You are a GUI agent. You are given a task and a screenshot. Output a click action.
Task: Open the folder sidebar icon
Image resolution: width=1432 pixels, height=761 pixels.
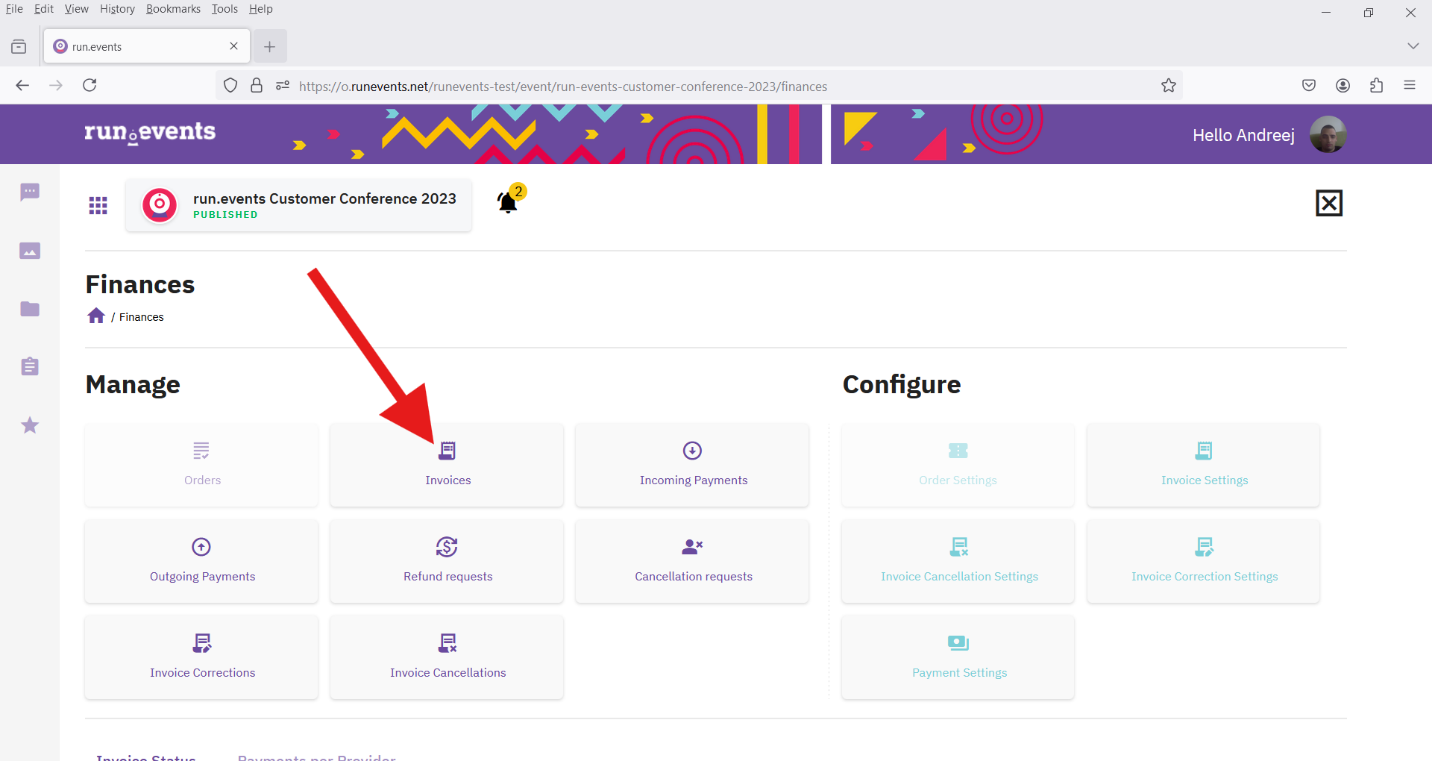[x=30, y=309]
